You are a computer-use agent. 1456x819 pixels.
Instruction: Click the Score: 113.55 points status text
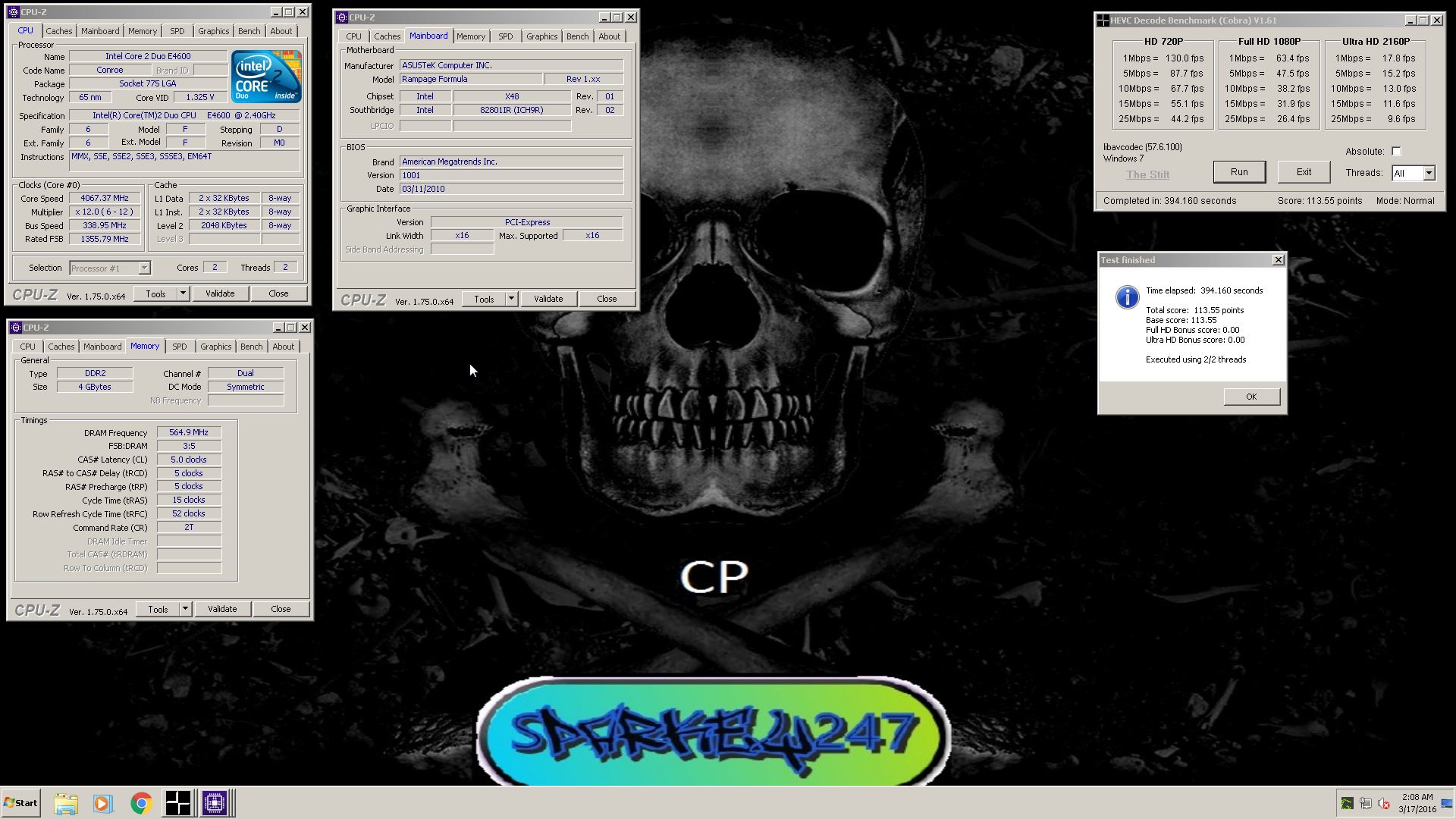[1319, 201]
